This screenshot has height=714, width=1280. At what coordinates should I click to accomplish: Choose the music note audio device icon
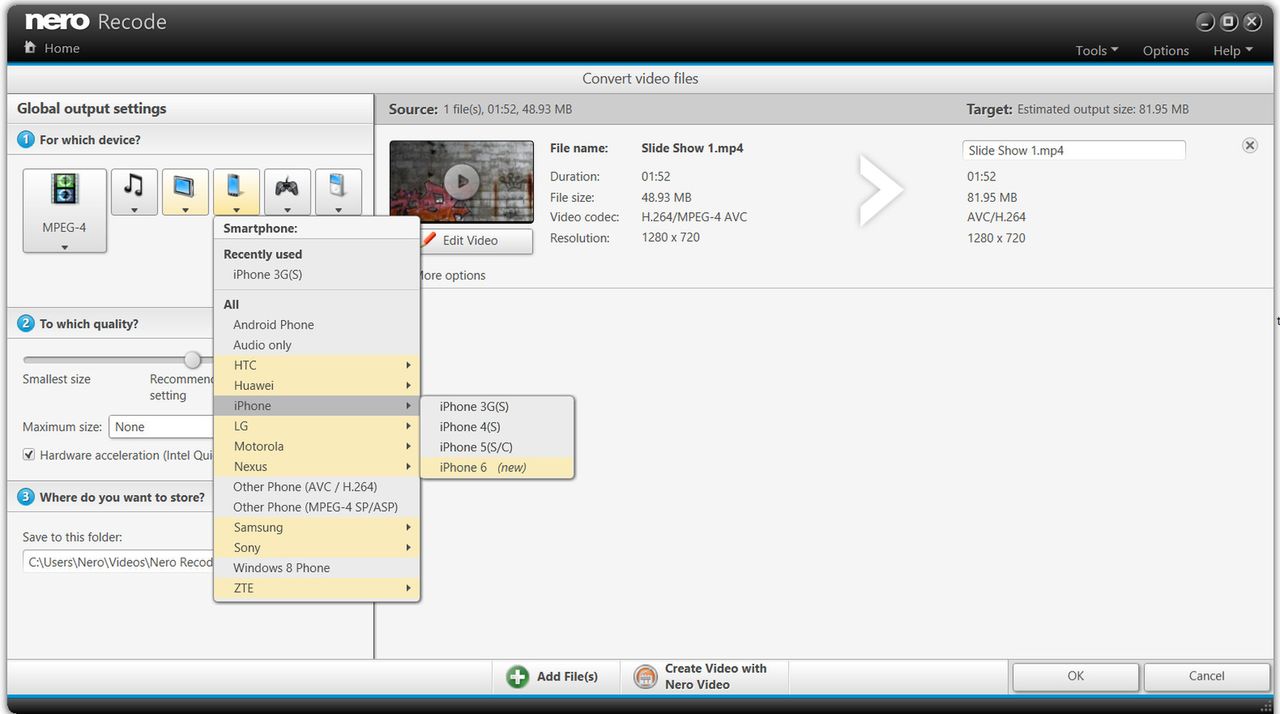(x=134, y=185)
